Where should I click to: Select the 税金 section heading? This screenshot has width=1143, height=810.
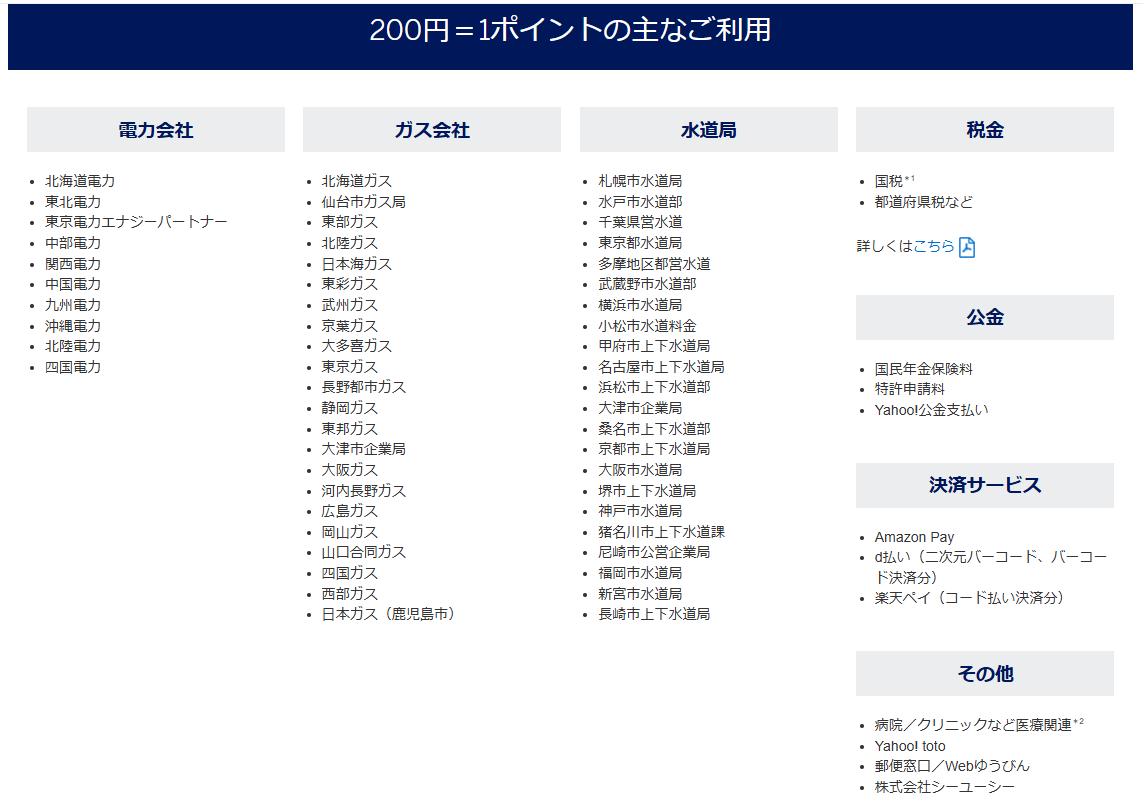pos(985,130)
